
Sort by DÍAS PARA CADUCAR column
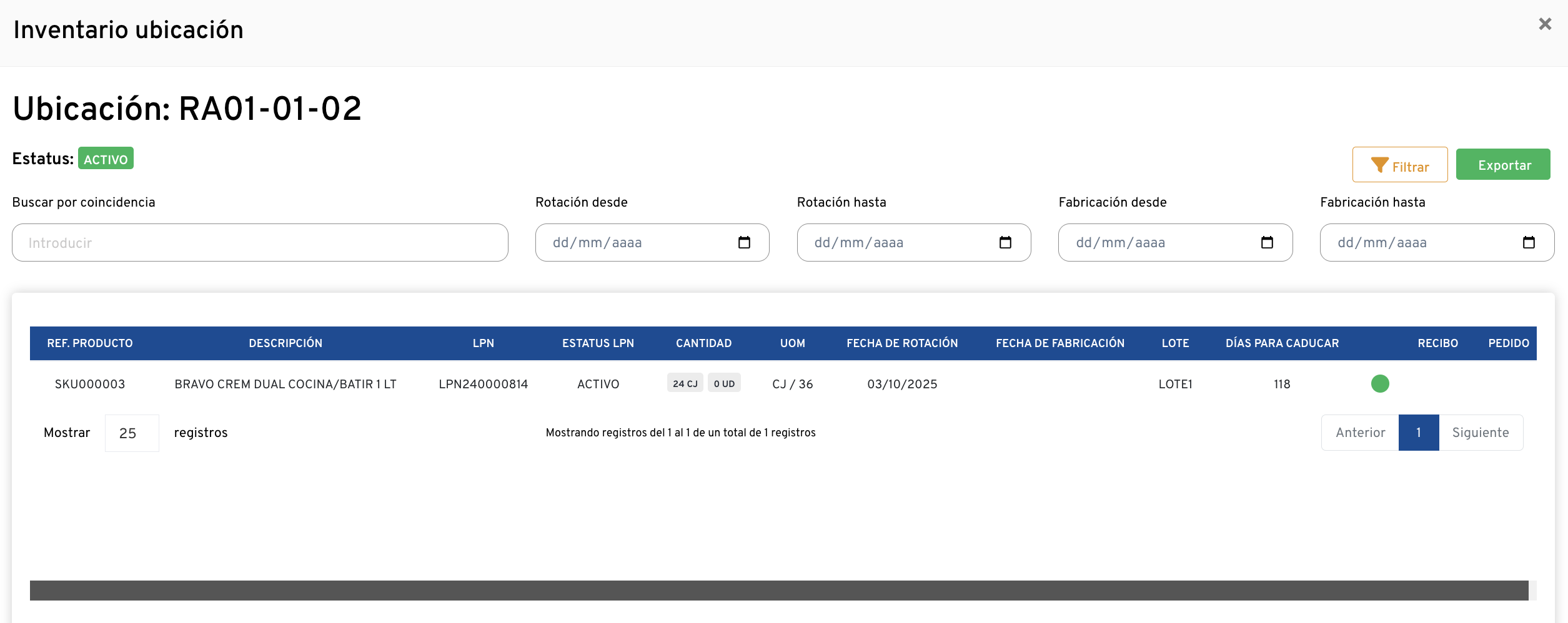click(1281, 343)
